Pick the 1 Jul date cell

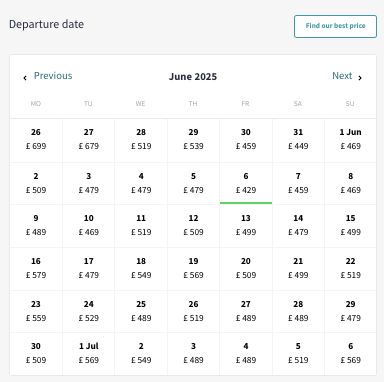[x=89, y=354]
